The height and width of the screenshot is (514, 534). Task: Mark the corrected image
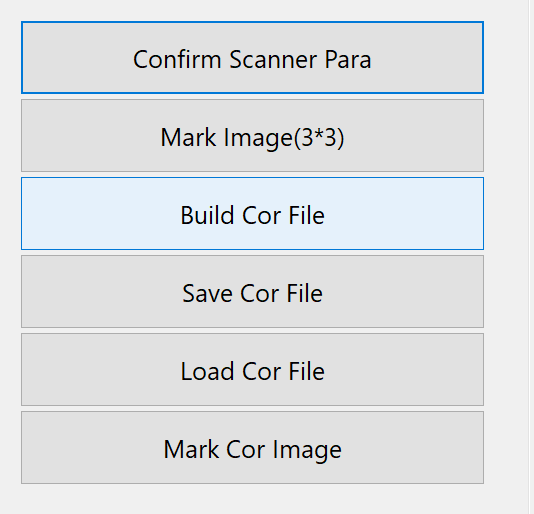252,447
